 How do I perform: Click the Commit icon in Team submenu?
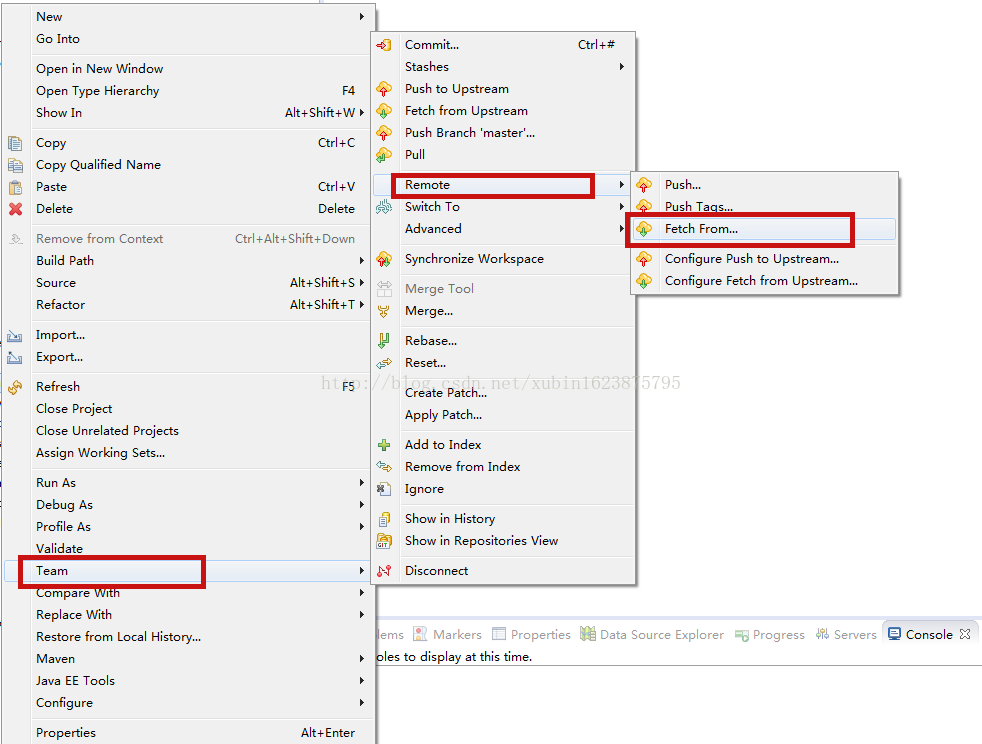pyautogui.click(x=384, y=45)
